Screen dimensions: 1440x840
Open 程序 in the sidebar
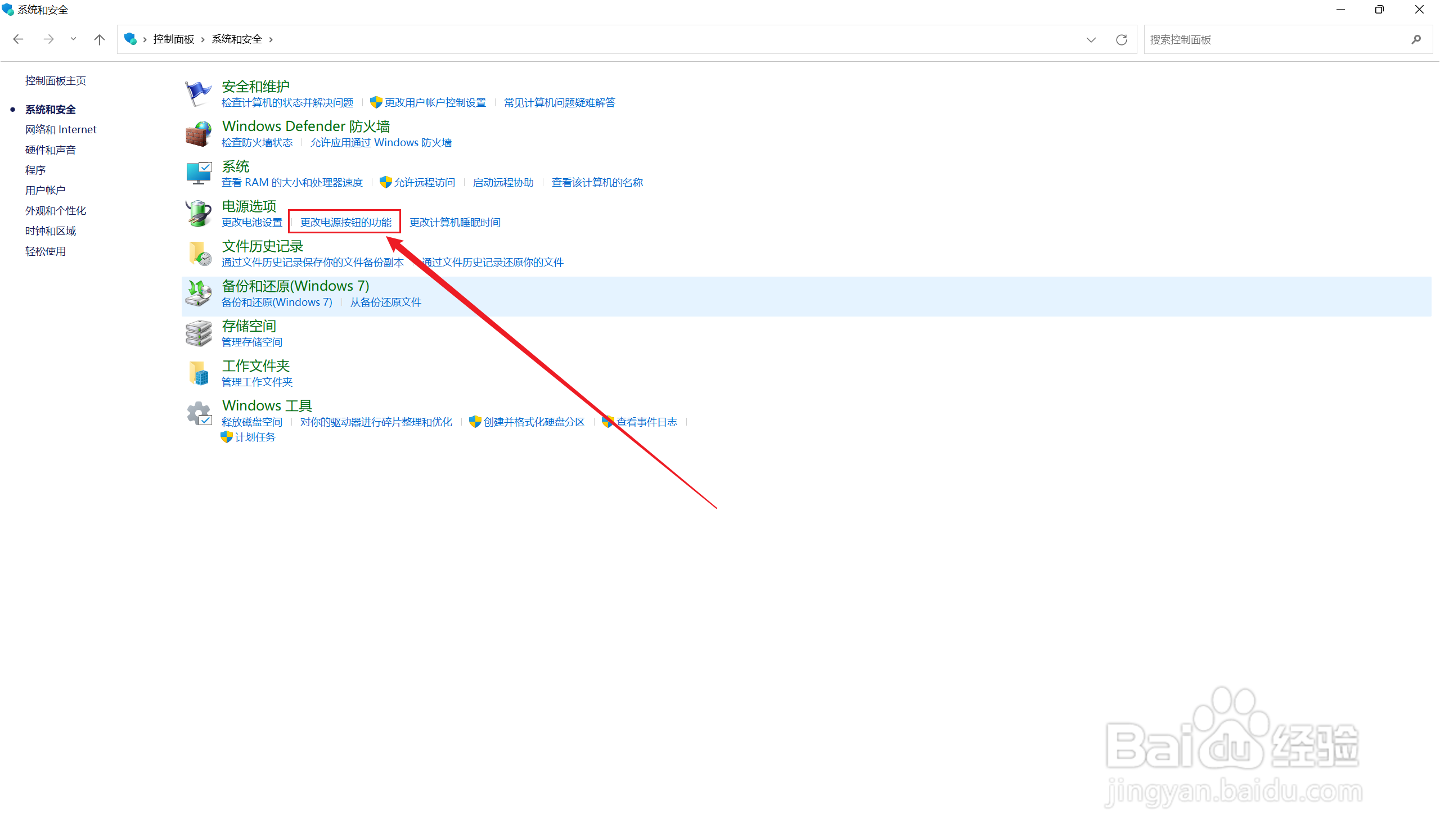[35, 170]
